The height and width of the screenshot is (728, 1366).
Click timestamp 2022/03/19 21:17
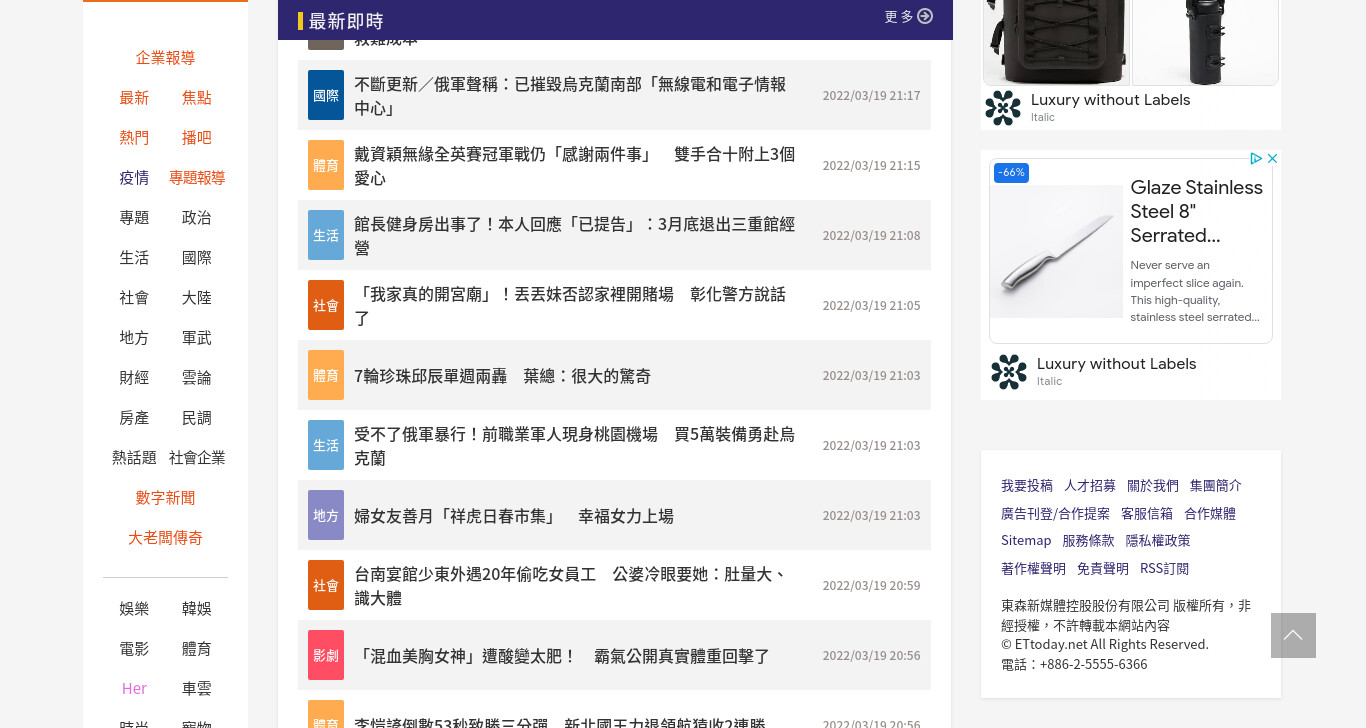(871, 96)
